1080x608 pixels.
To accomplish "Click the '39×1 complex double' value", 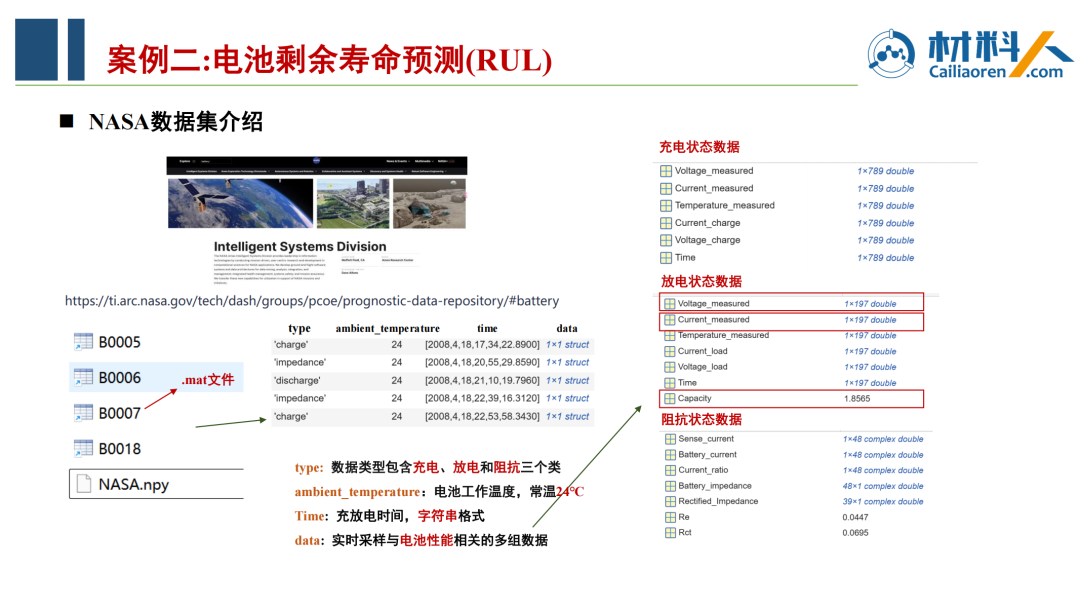I will 883,501.
